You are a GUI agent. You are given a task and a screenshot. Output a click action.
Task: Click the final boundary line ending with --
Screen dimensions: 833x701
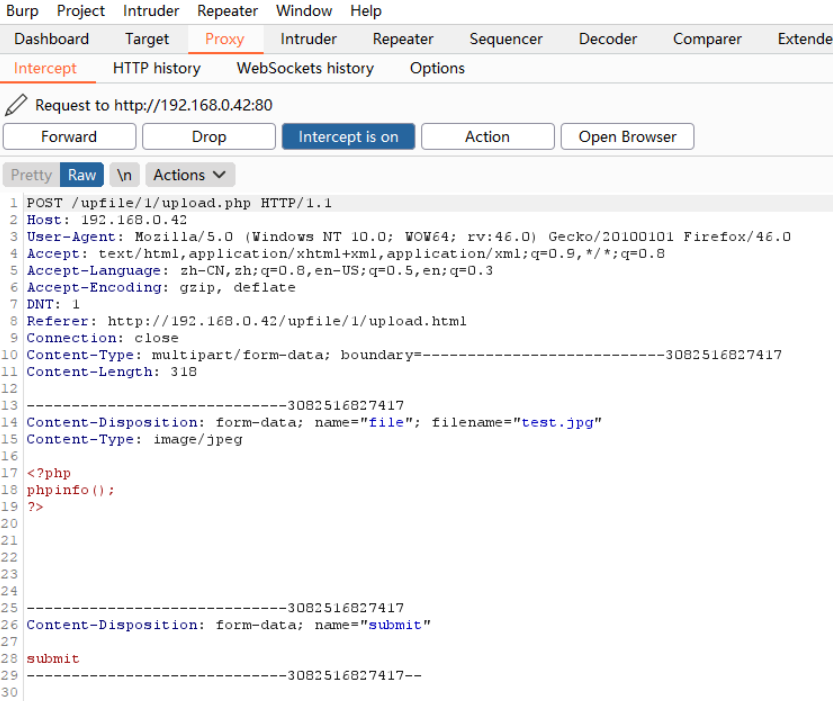click(x=224, y=676)
